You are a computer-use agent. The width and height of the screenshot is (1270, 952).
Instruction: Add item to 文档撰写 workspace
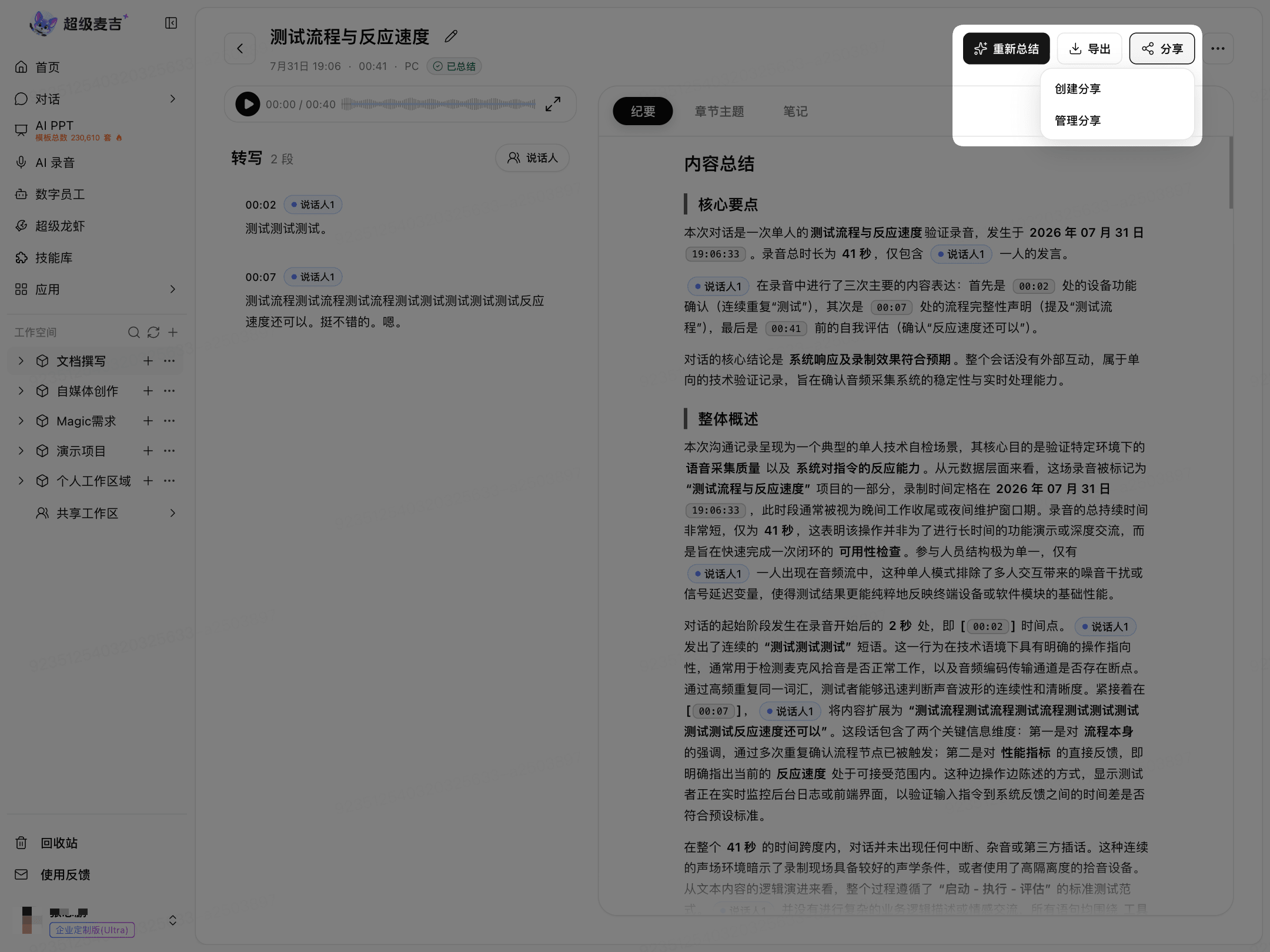(148, 361)
